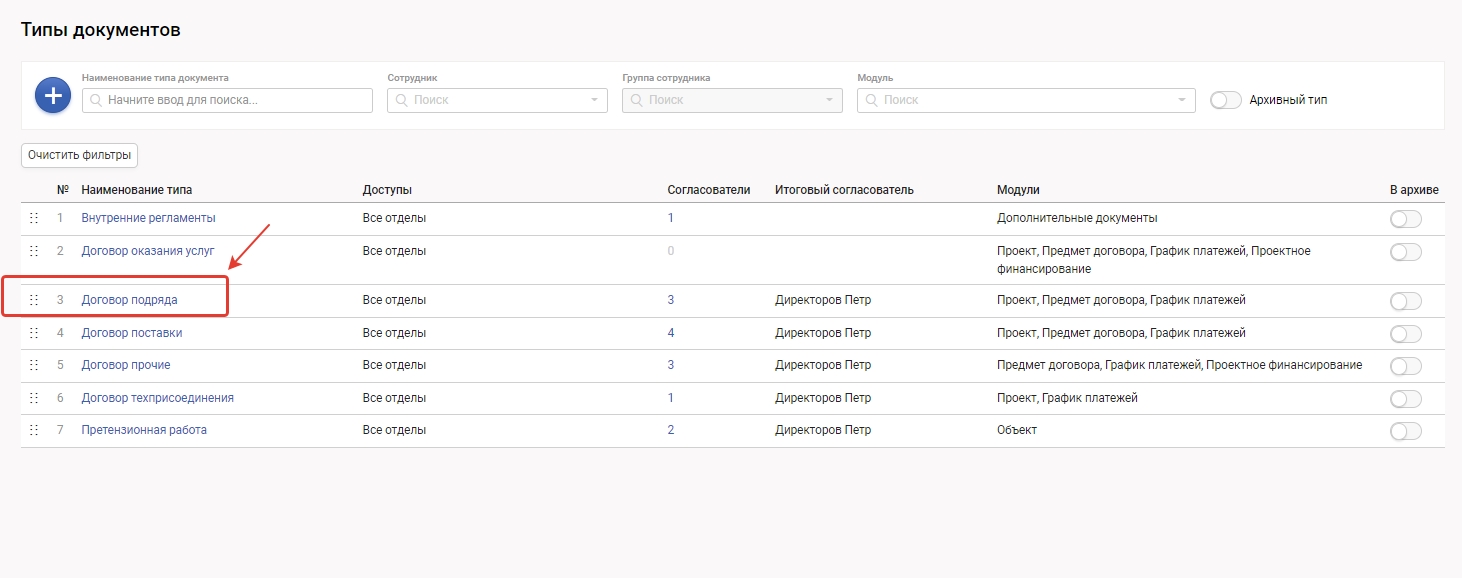This screenshot has width=1462, height=578.
Task: Toggle archive switch for Договор поставки
Action: 1405,334
